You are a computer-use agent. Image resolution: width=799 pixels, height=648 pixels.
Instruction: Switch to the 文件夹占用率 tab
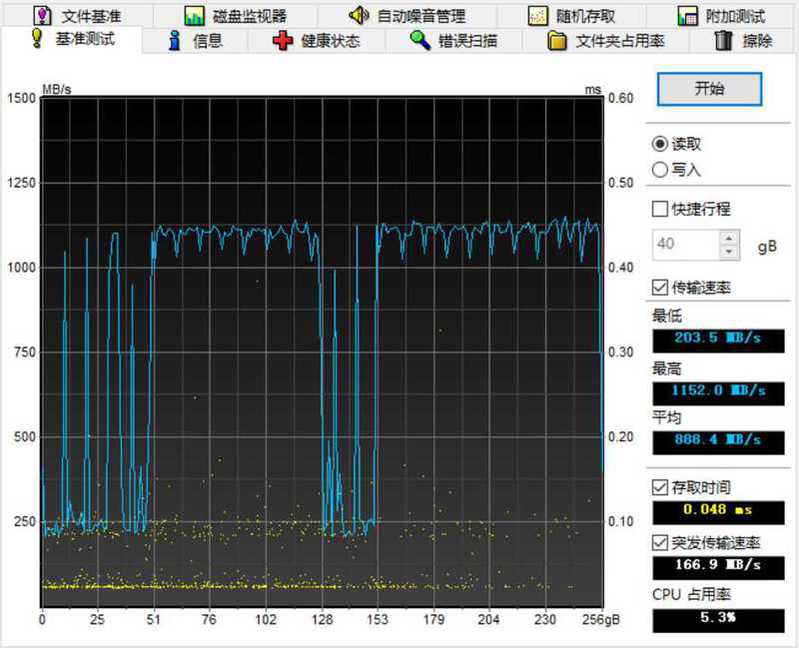pos(606,41)
